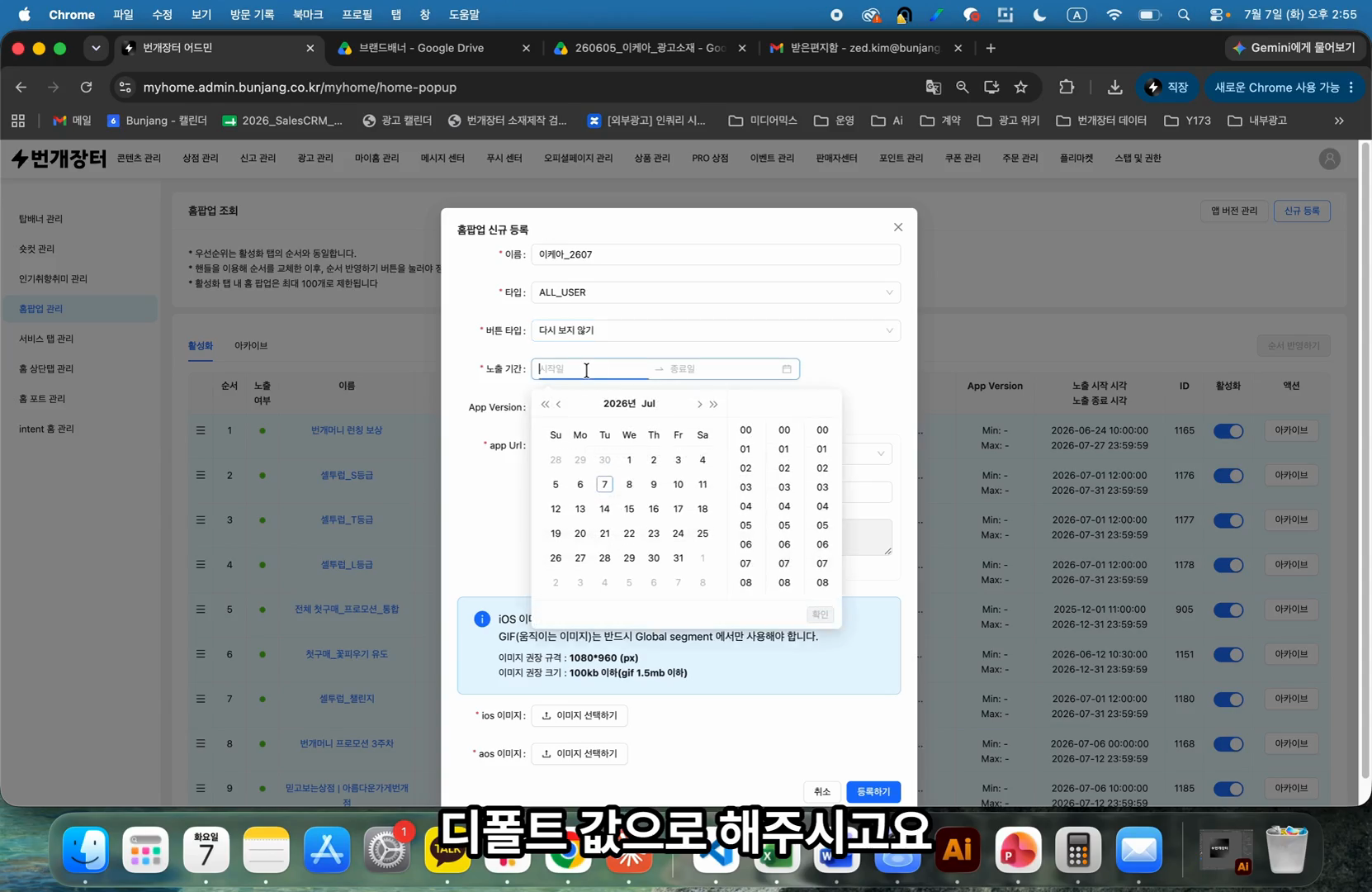1372x892 pixels.
Task: Open the calendar icon in 노출 기간 field
Action: 787,369
